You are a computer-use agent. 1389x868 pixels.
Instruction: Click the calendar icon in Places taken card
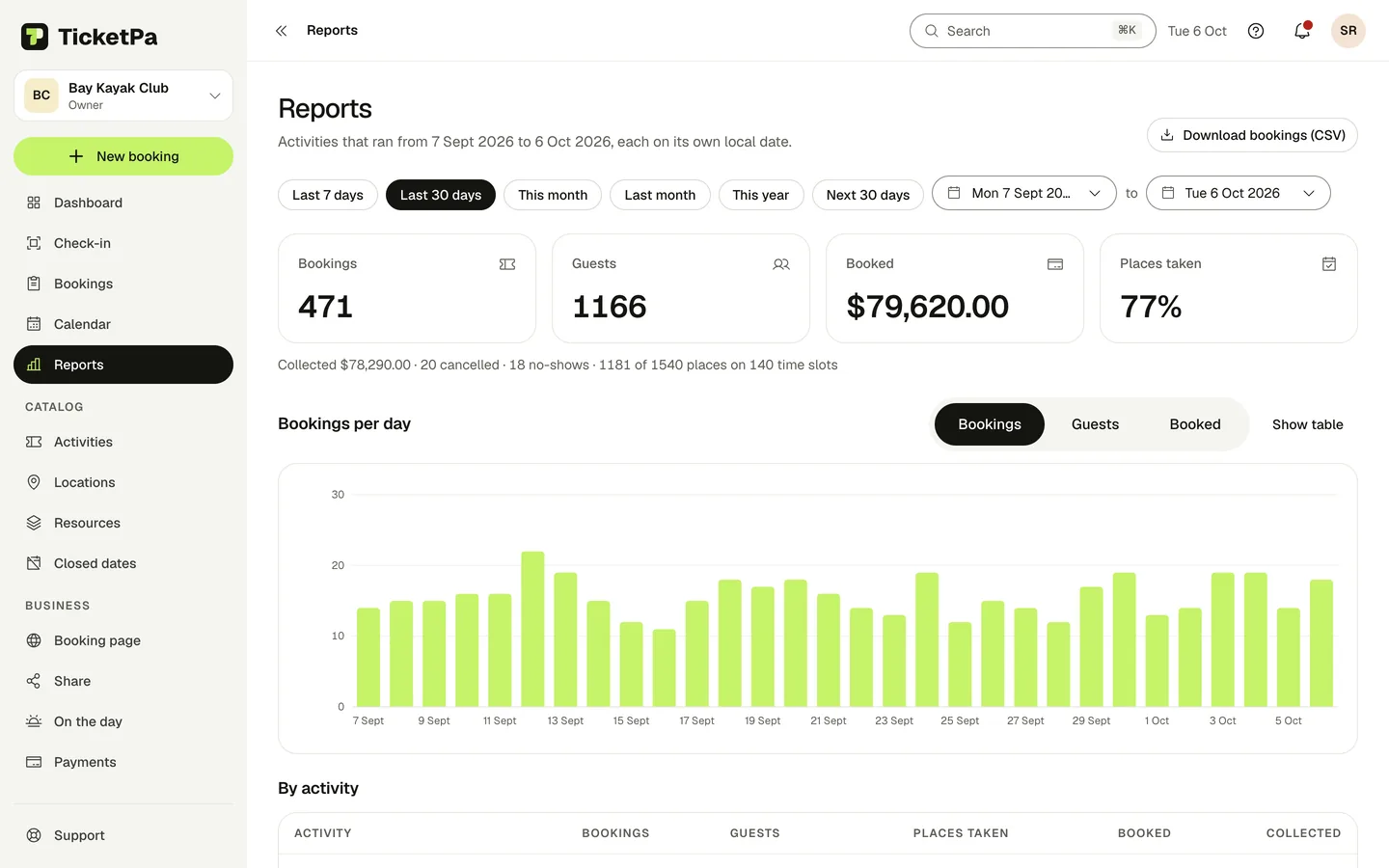pos(1329,264)
